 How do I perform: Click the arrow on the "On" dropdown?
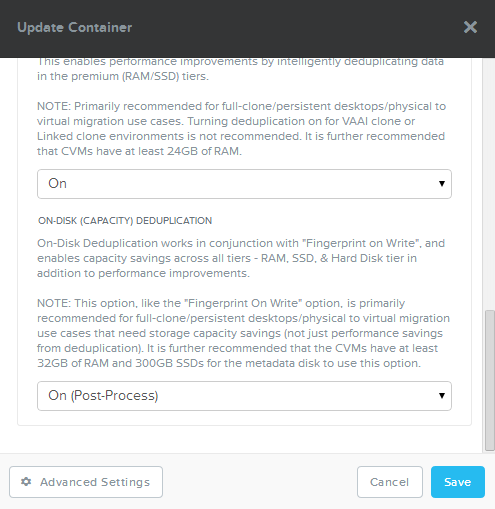[x=442, y=184]
